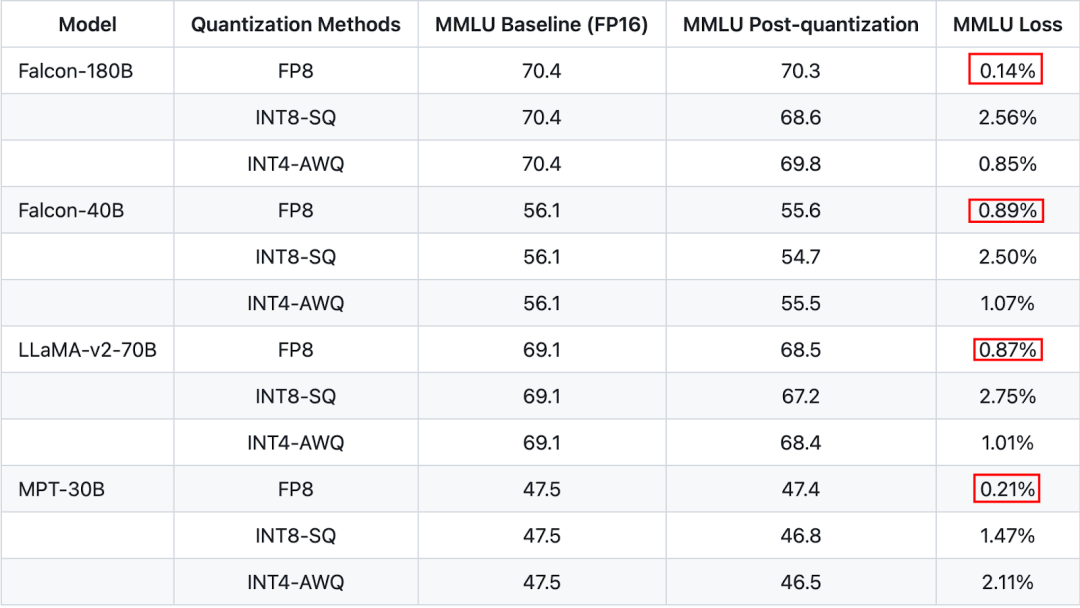
Task: Click the 2.56% MMLU Loss cell
Action: 1007,117
